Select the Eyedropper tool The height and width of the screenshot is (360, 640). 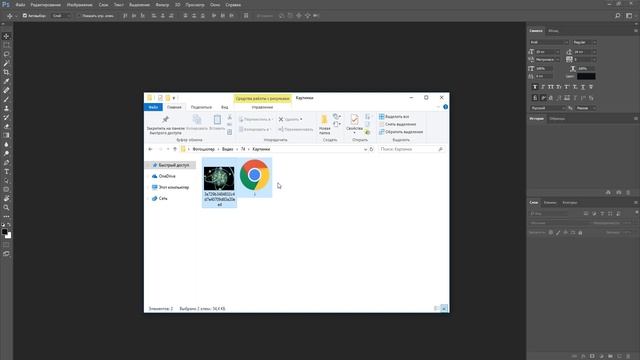(6, 81)
